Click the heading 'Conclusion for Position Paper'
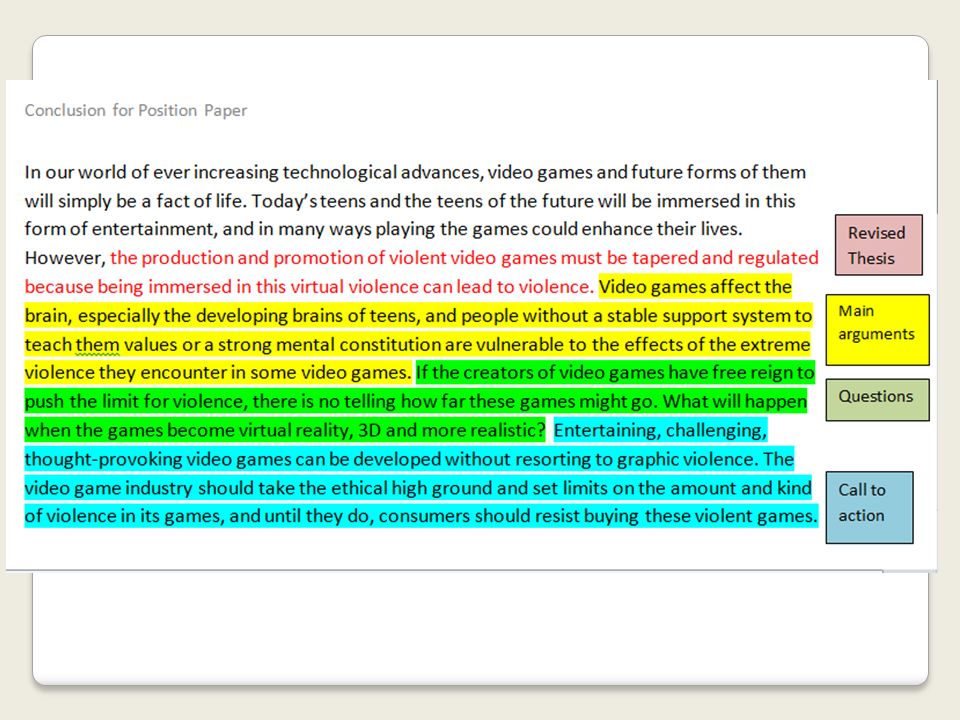The width and height of the screenshot is (960, 720). pos(136,110)
